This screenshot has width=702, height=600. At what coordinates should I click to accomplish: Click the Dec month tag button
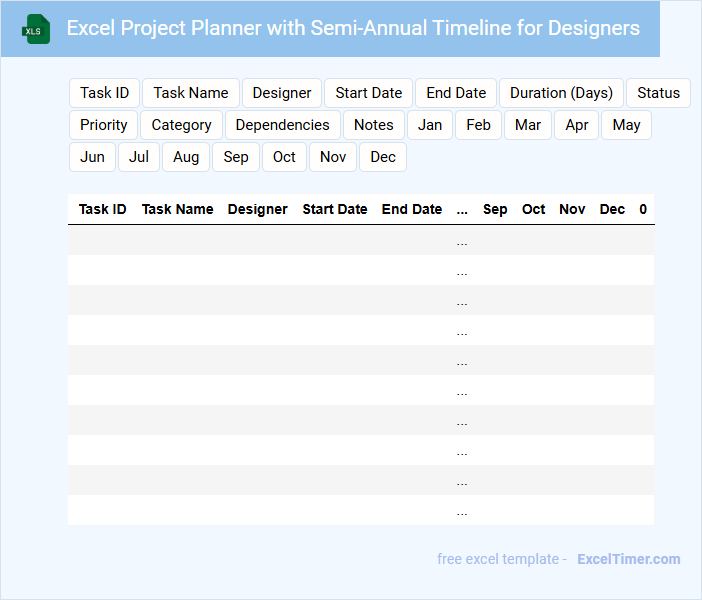pos(383,157)
